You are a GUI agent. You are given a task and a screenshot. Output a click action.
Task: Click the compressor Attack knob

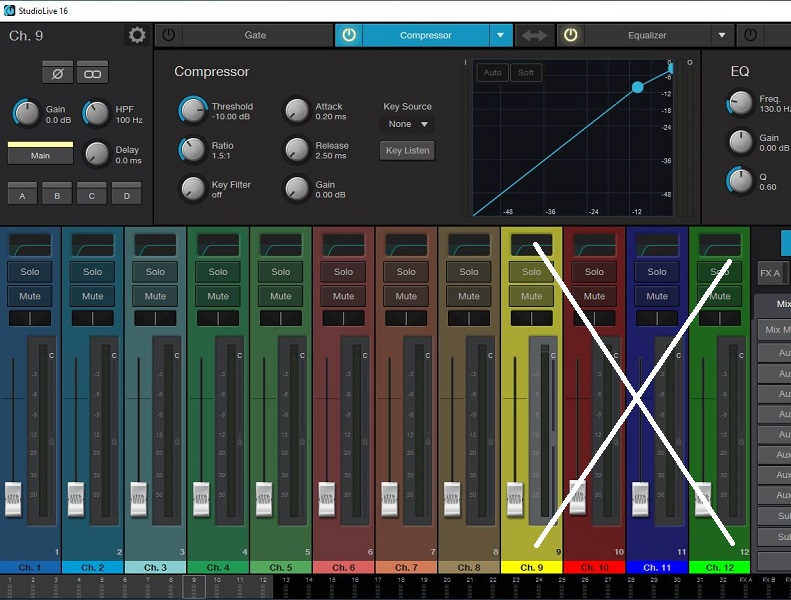pyautogui.click(x=297, y=111)
